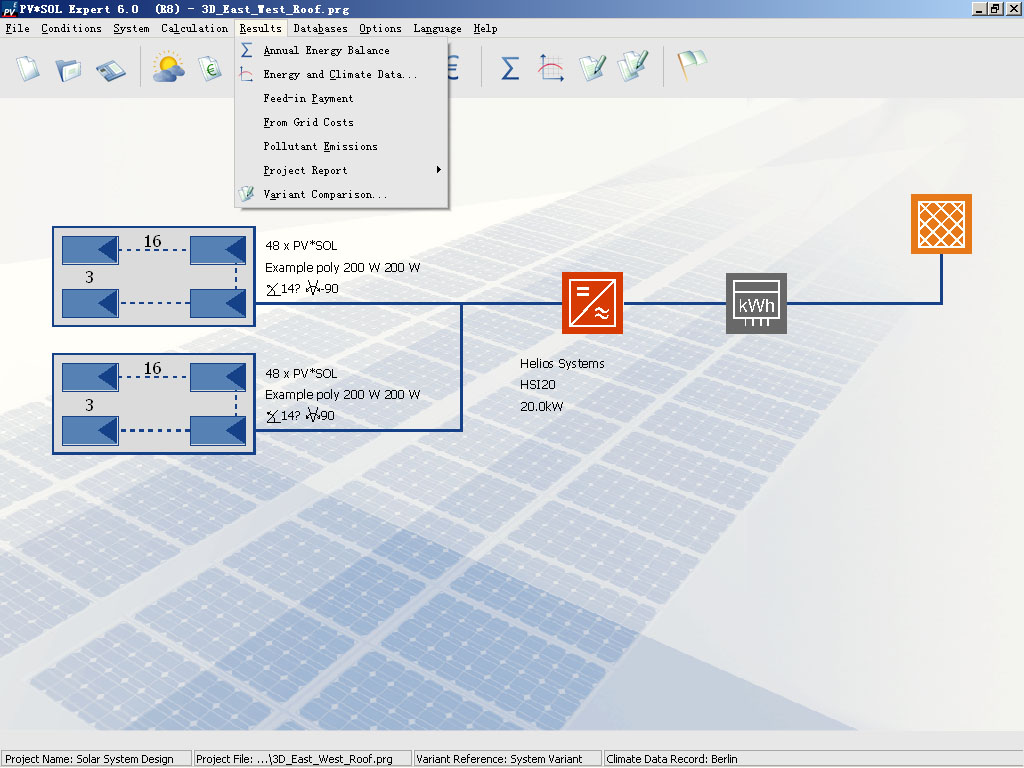Click the PV*SOL application icon in title bar

9,9
